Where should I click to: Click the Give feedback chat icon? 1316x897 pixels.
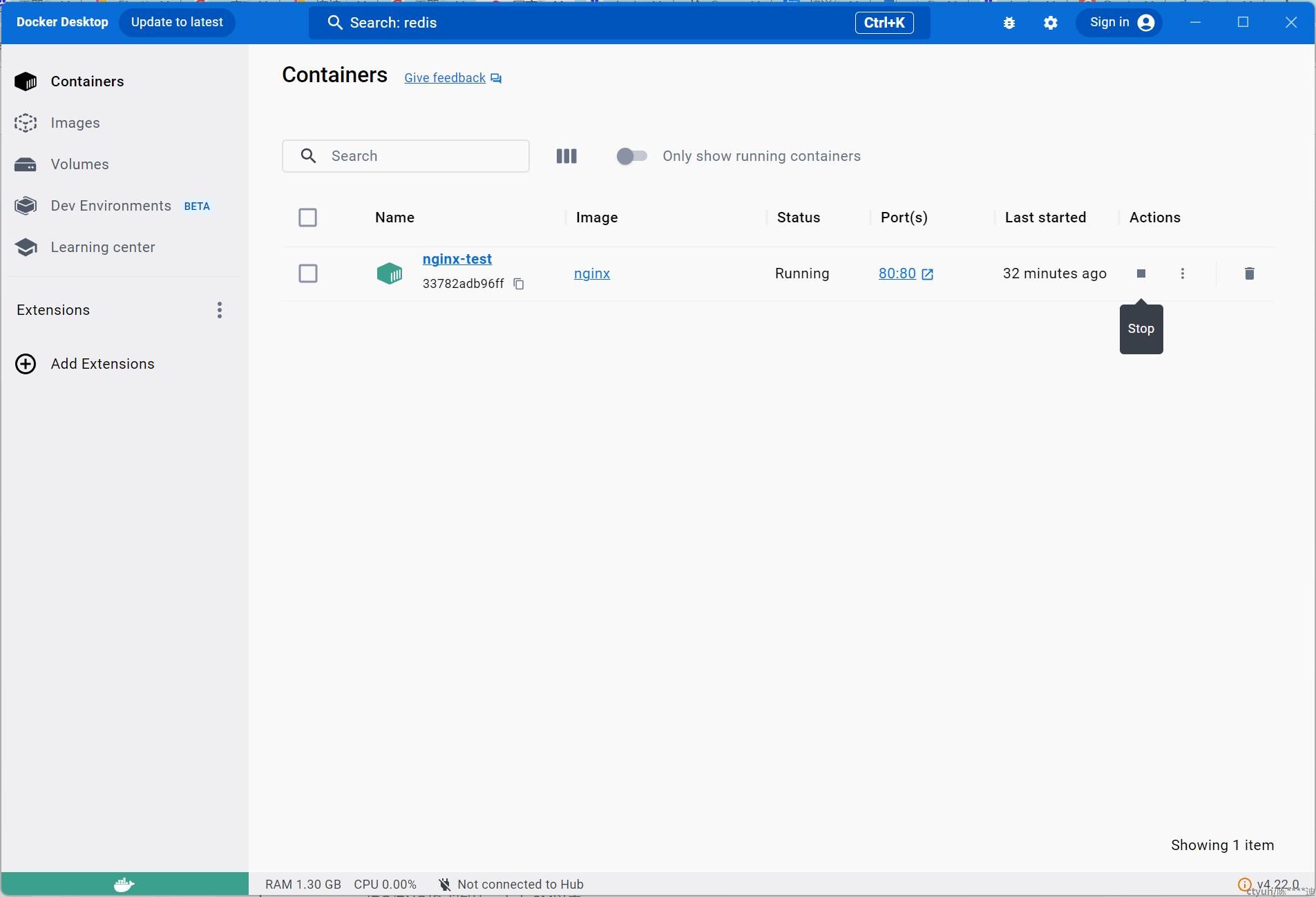[496, 78]
